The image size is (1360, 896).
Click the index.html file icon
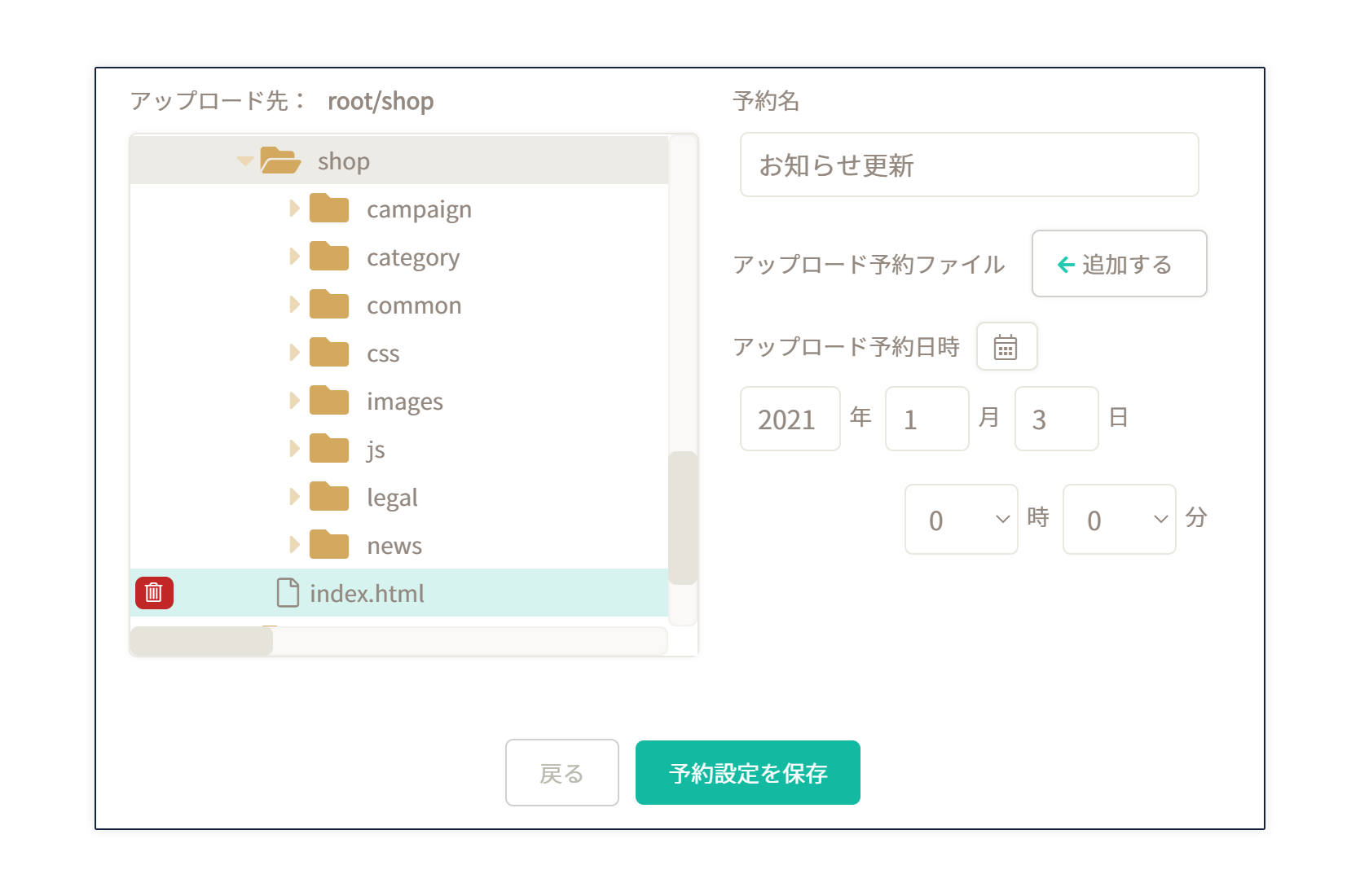pos(288,593)
